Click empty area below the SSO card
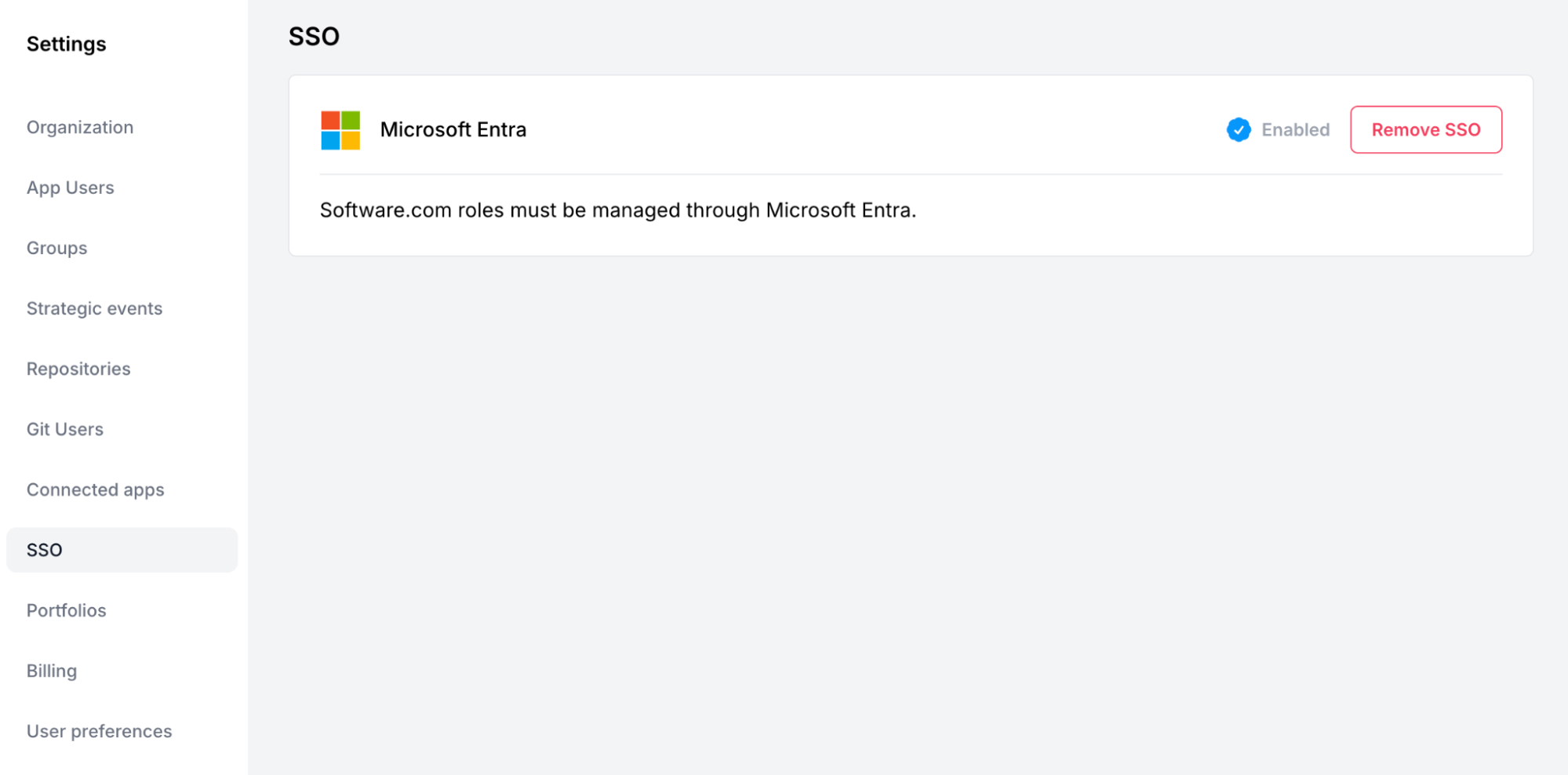This screenshot has height=775, width=1568. (910, 510)
